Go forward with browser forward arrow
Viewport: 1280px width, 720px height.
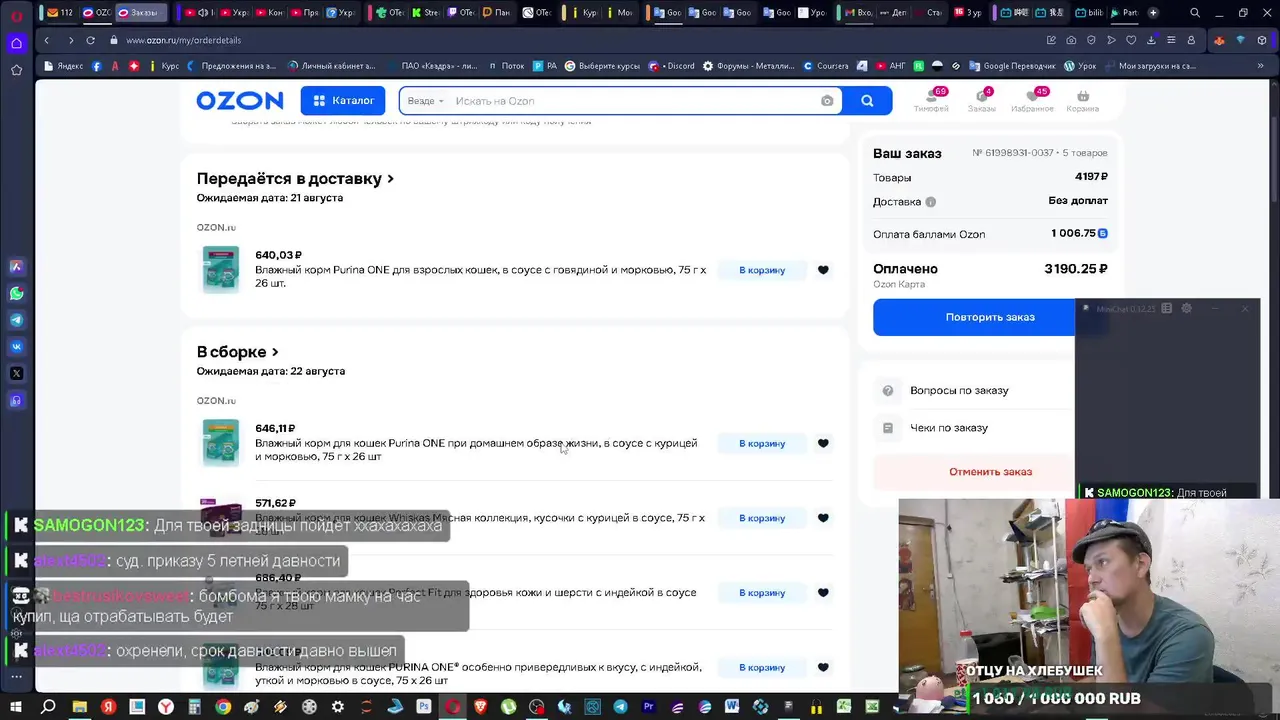click(x=70, y=40)
